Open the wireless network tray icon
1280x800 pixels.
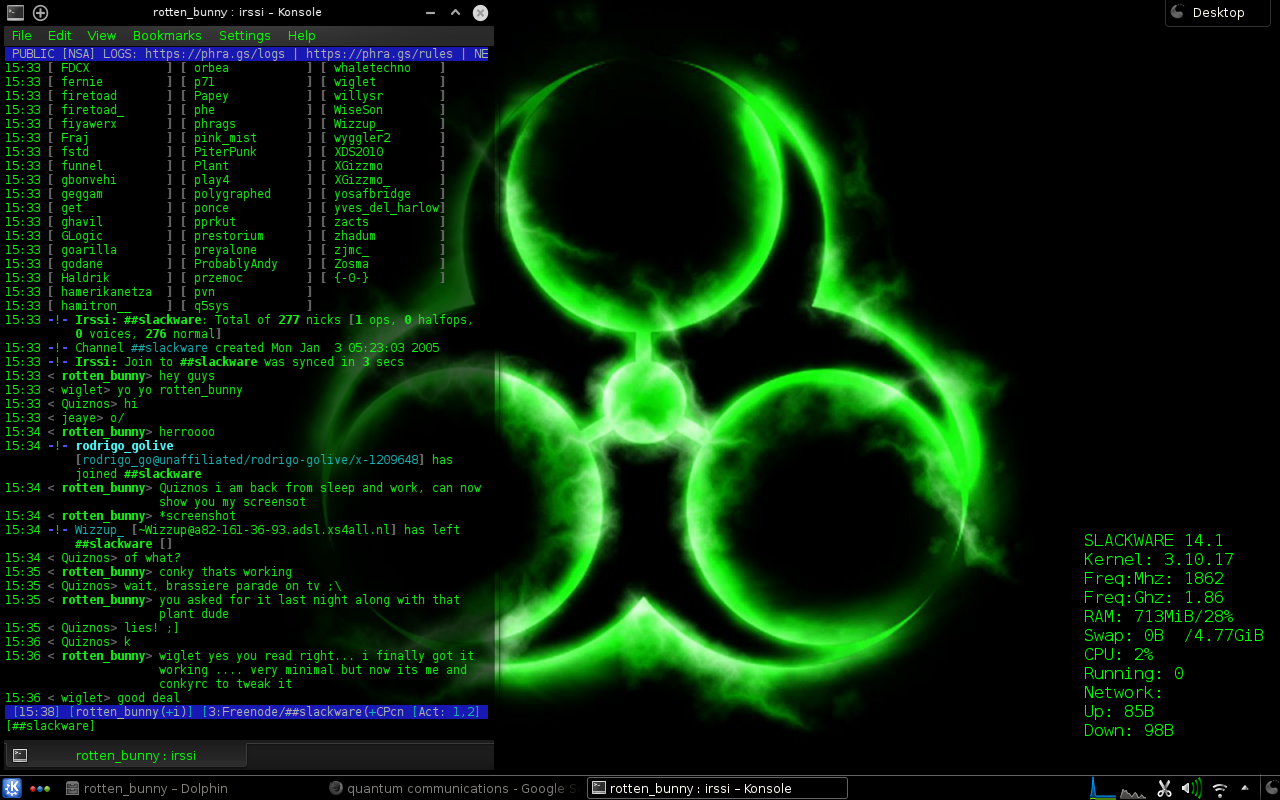1219,788
